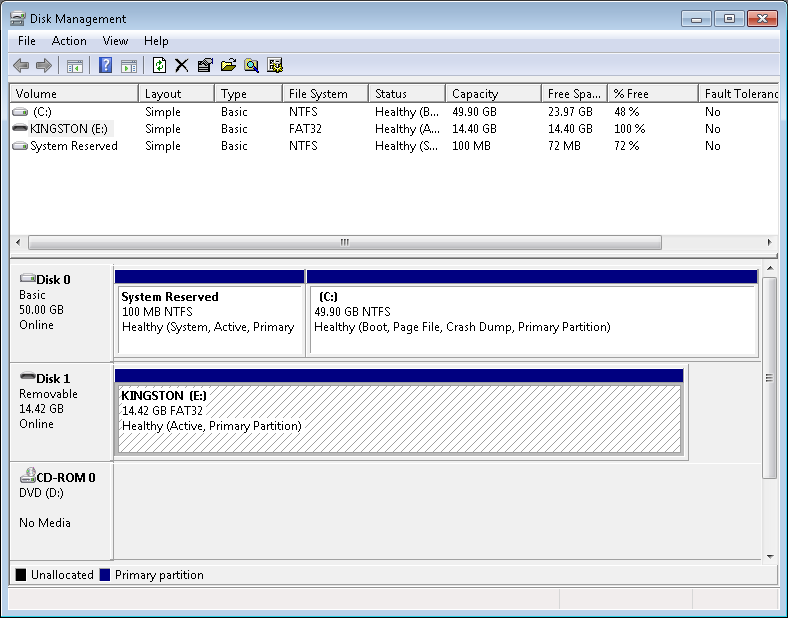
Task: Open the Action menu
Action: pyautogui.click(x=69, y=41)
